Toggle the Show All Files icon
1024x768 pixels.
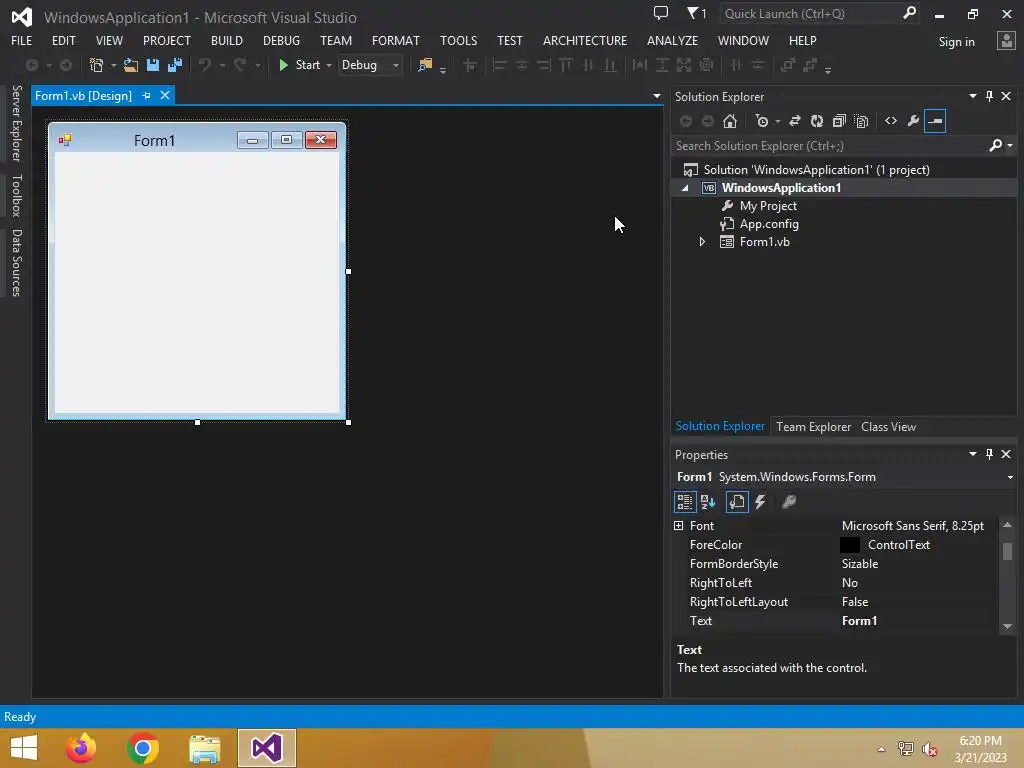pos(861,121)
